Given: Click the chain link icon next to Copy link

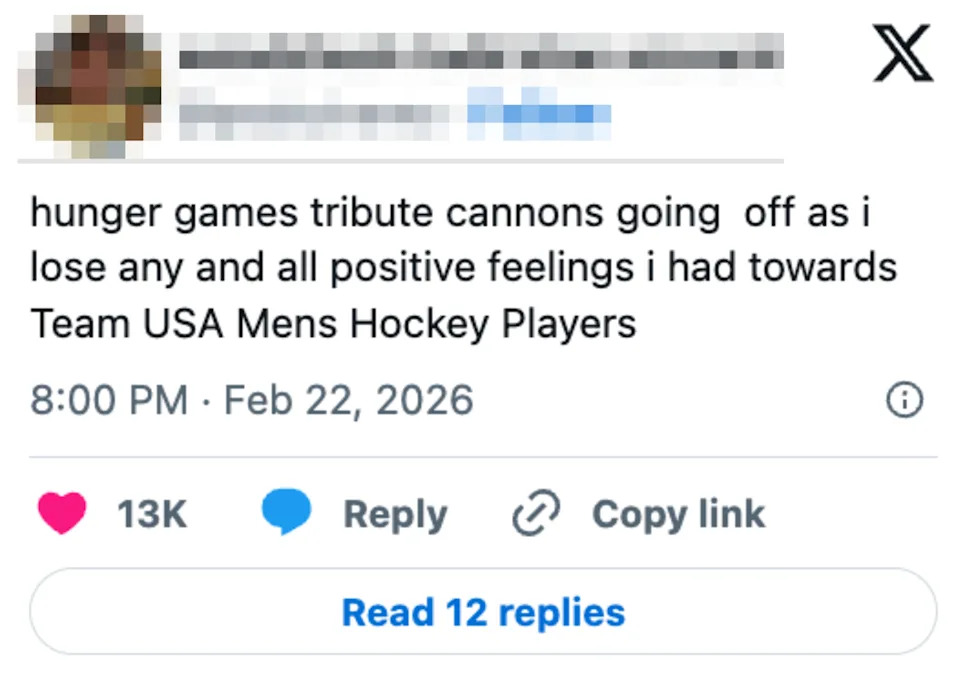Looking at the screenshot, I should coord(534,513).
